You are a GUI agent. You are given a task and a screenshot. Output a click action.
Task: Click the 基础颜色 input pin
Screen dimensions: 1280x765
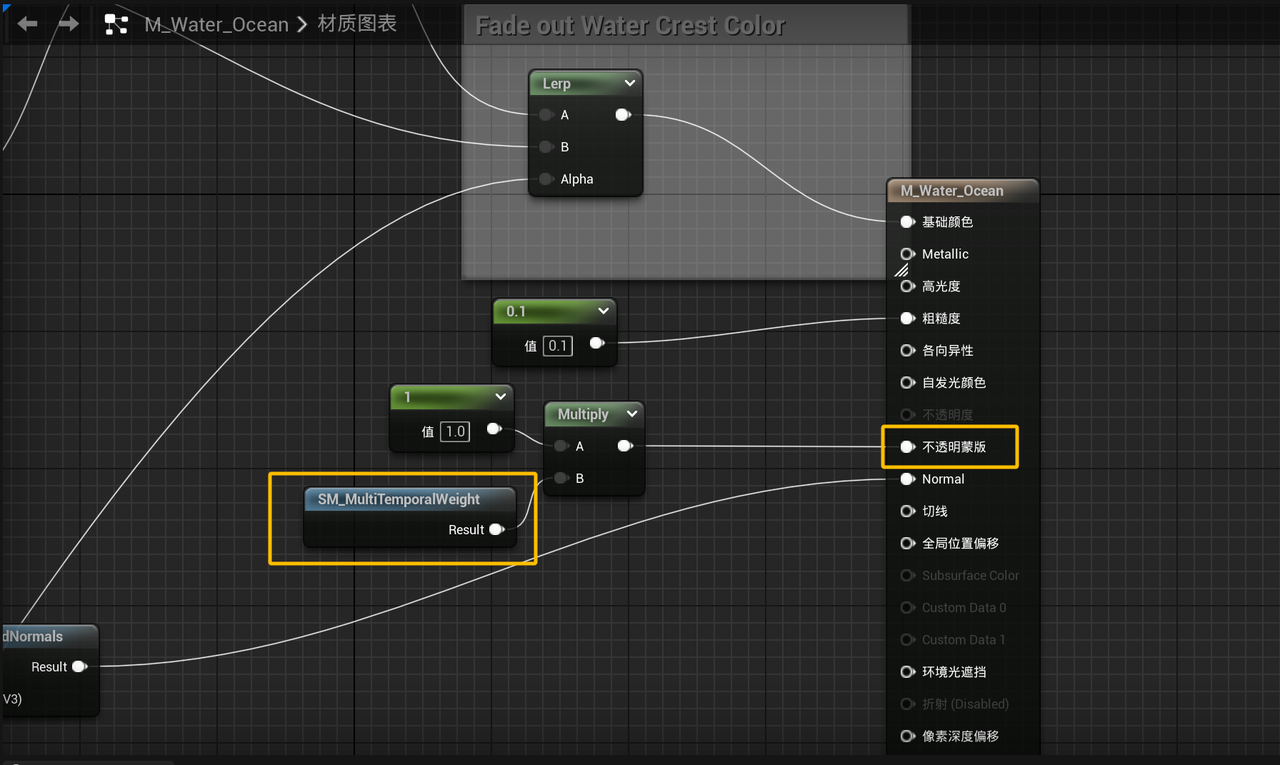point(907,222)
